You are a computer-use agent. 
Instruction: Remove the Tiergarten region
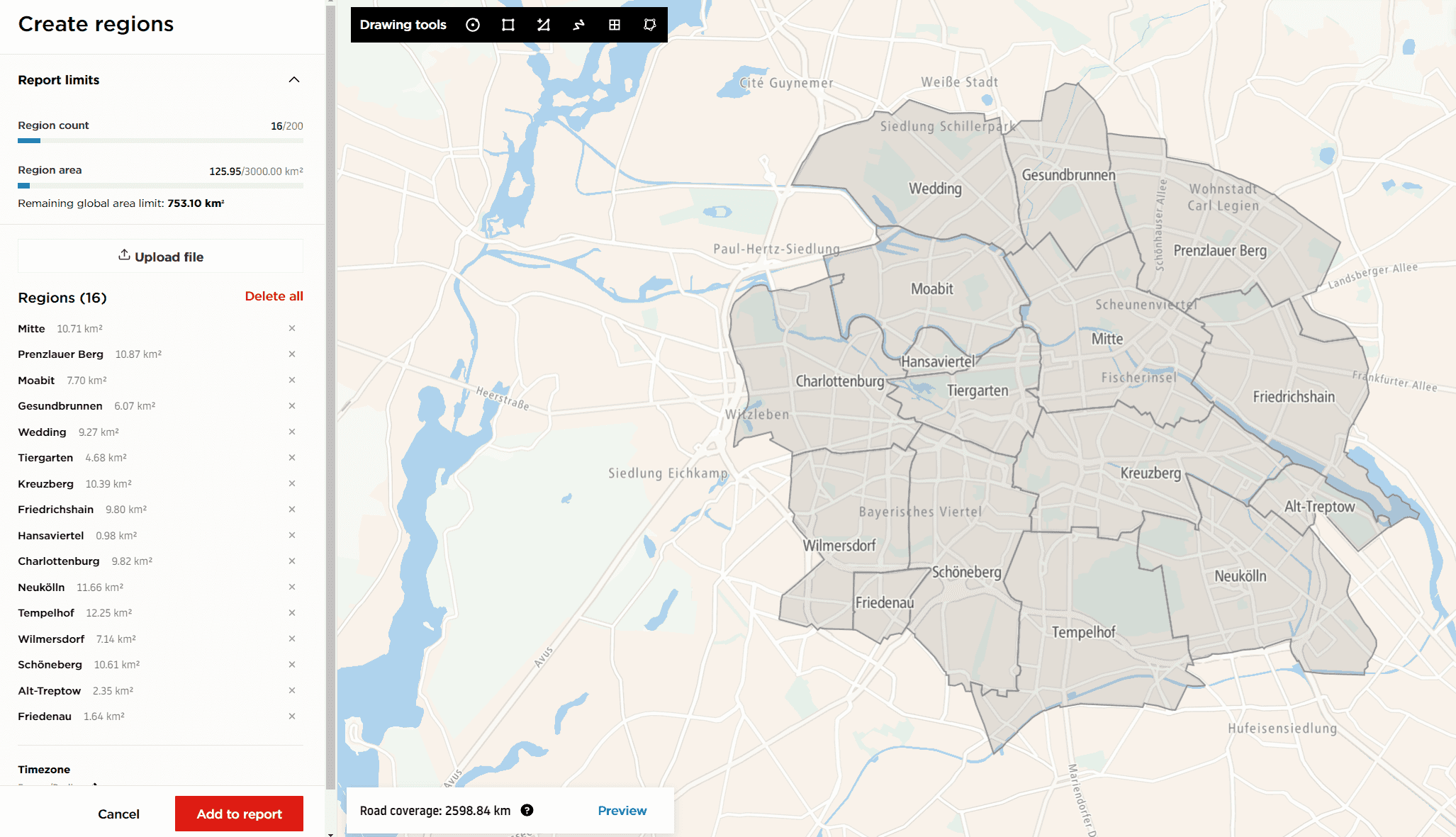[x=292, y=458]
